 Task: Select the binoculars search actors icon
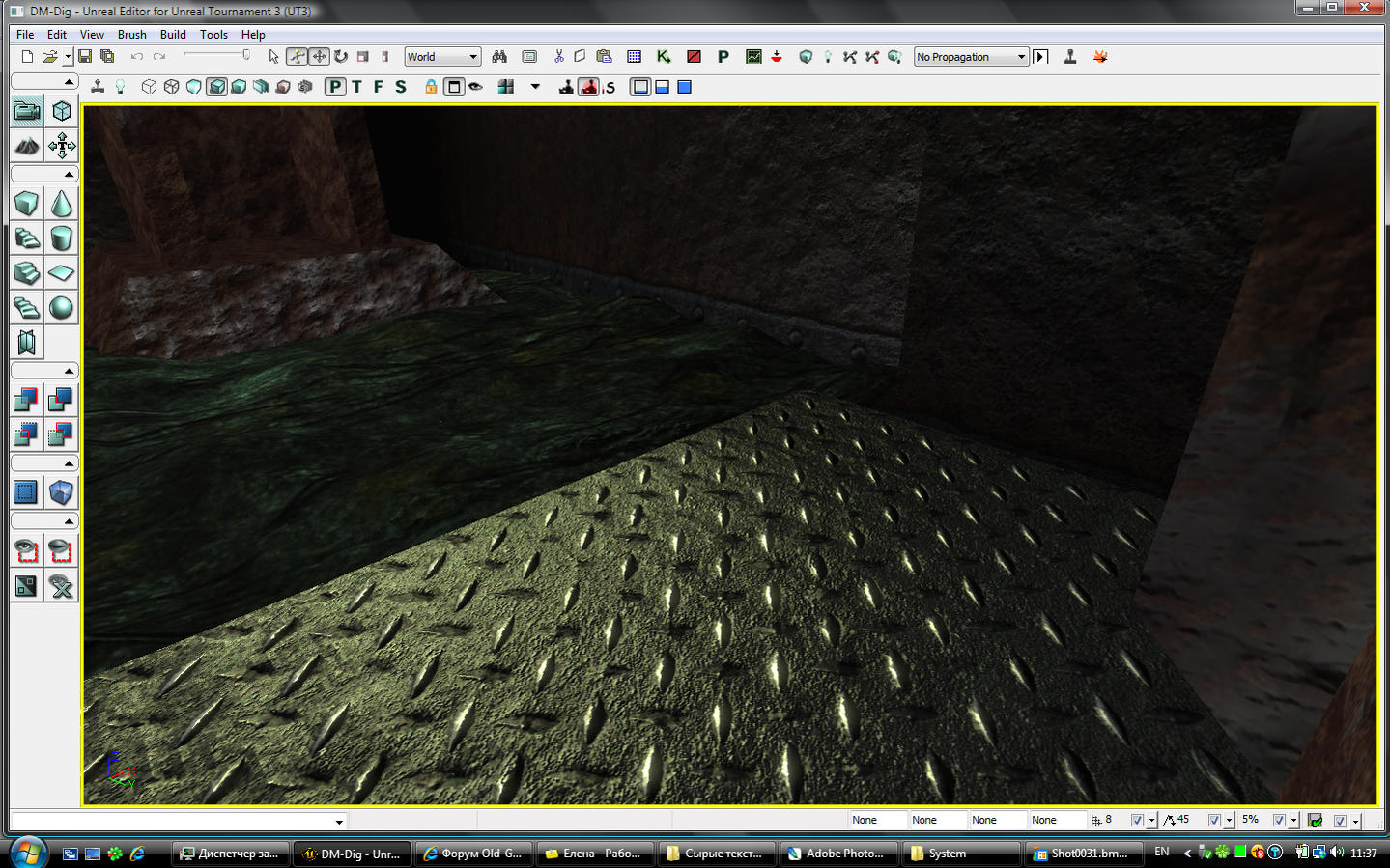[499, 57]
